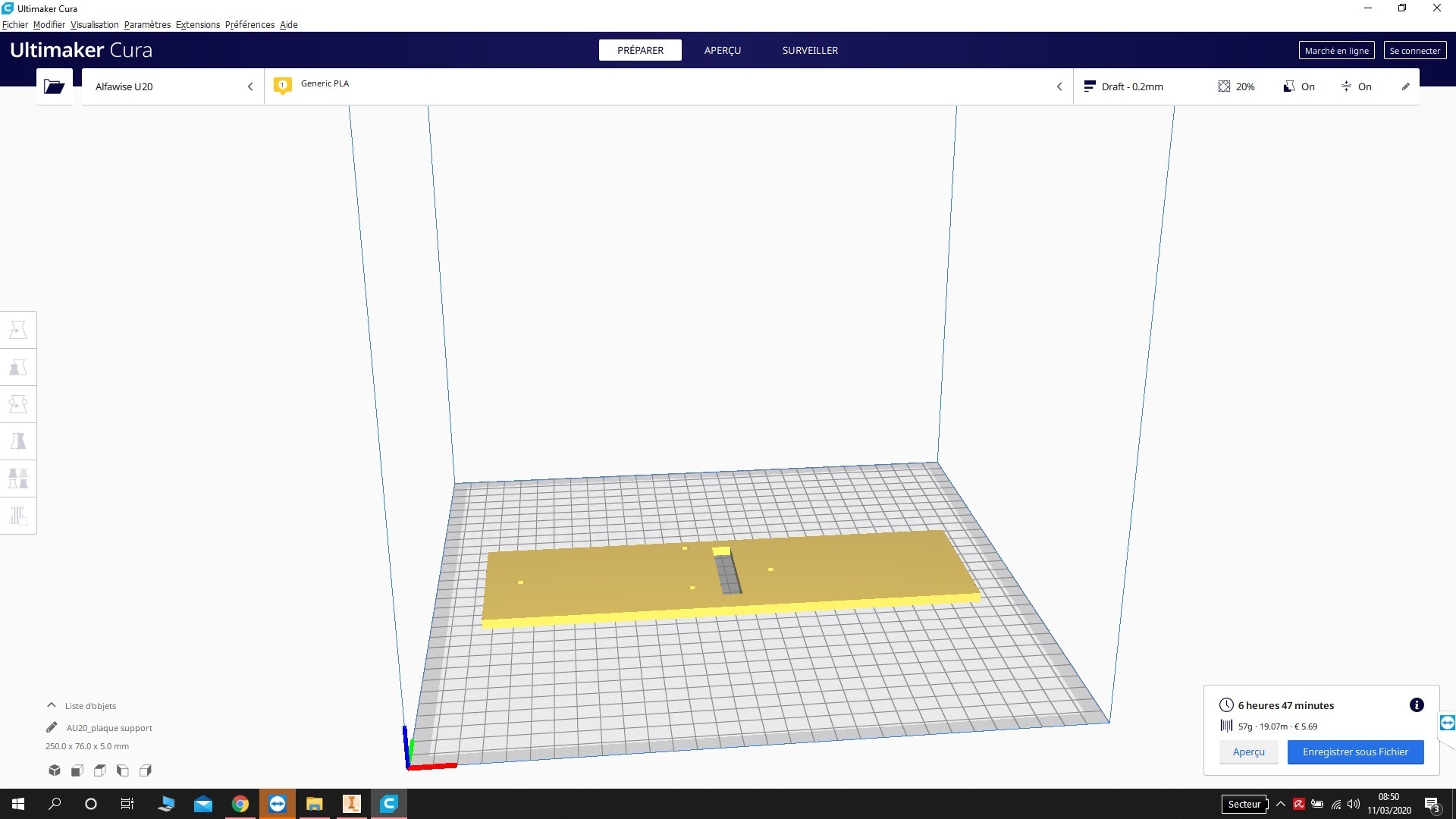Expand the Generic PLA material panel
The height and width of the screenshot is (819, 1456).
667,86
